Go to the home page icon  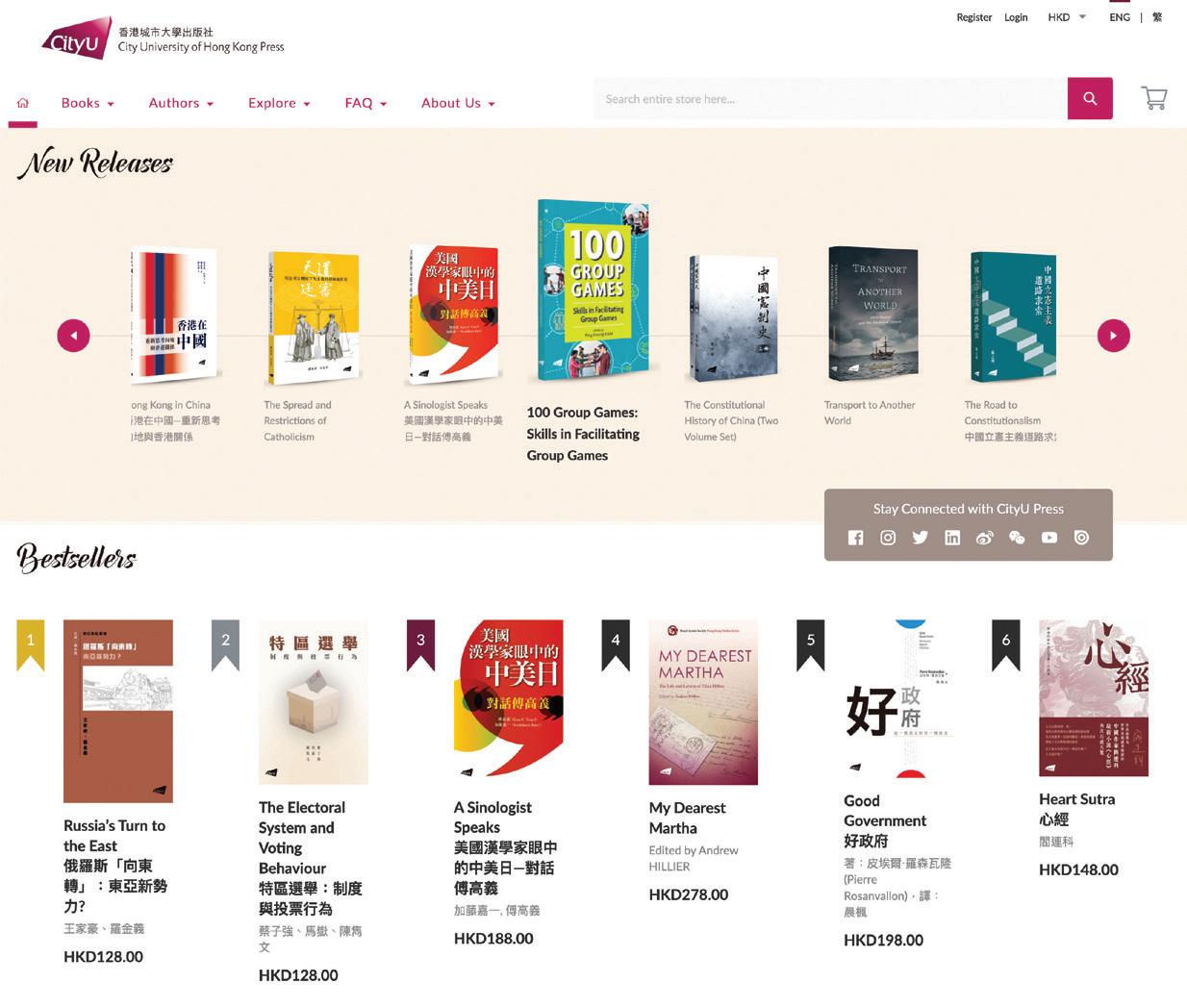point(23,103)
